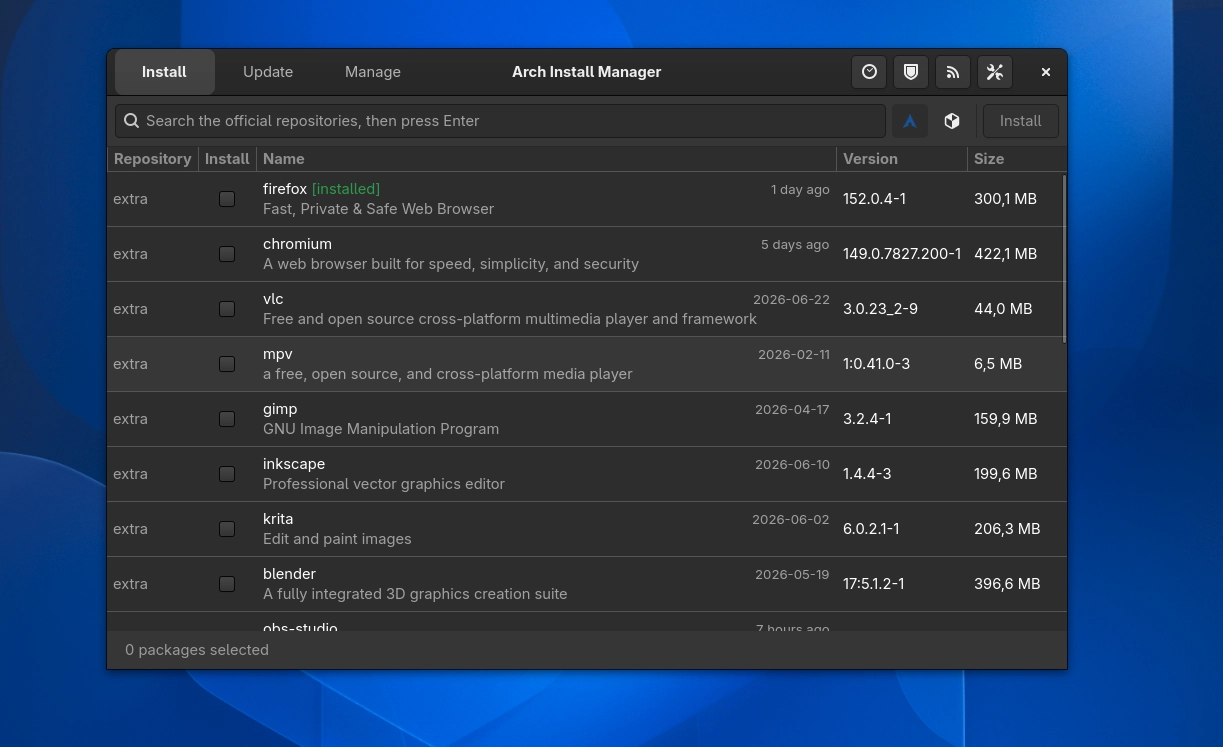This screenshot has height=747, width=1223.
Task: Sort by the Repository column header
Action: coord(152,159)
